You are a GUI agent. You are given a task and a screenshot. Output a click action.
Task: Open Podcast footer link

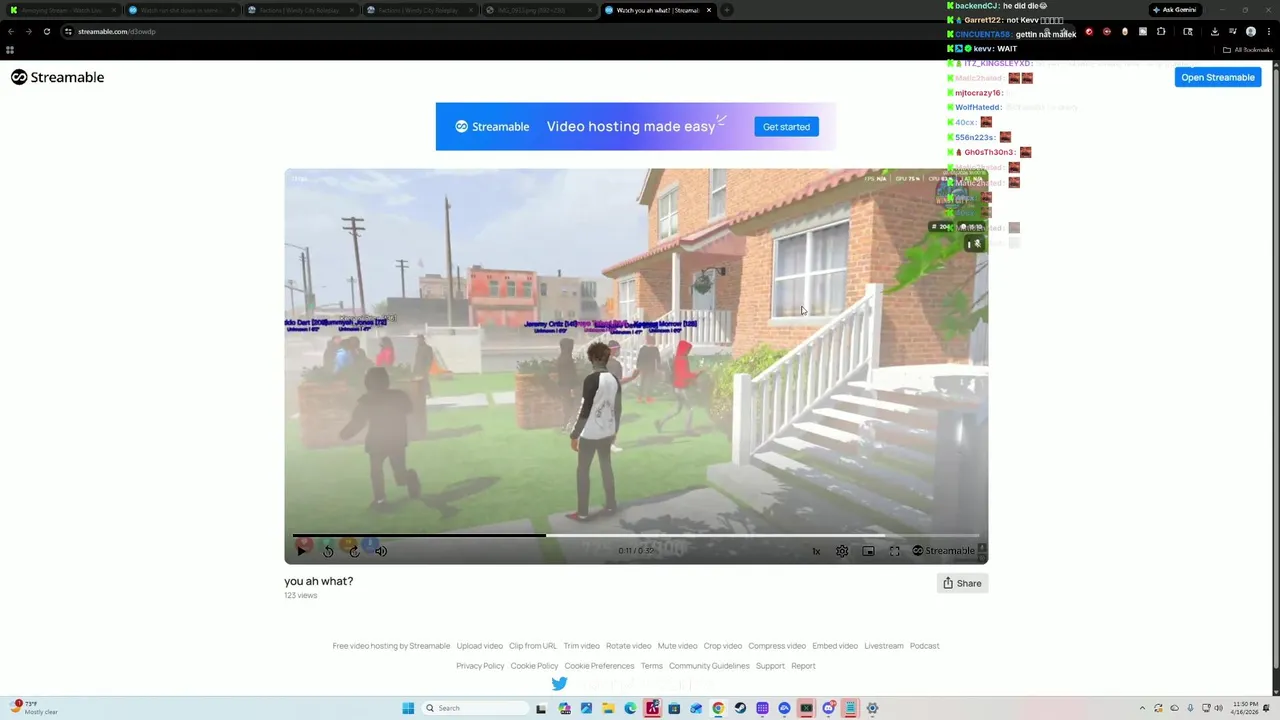tap(924, 646)
